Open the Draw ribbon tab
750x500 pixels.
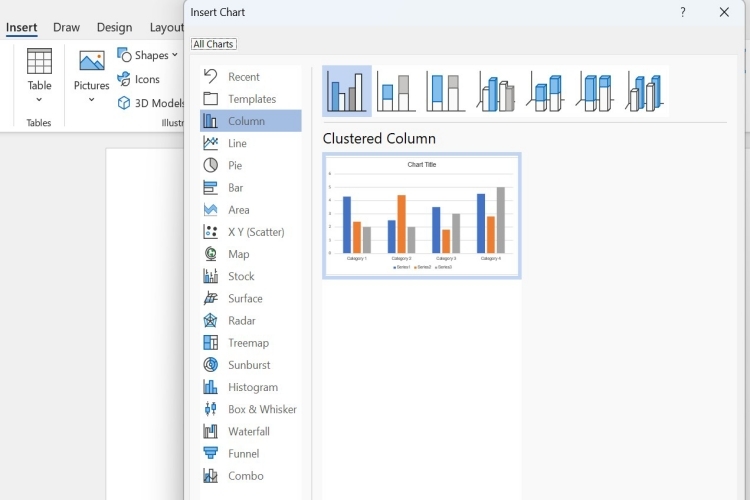tap(66, 27)
